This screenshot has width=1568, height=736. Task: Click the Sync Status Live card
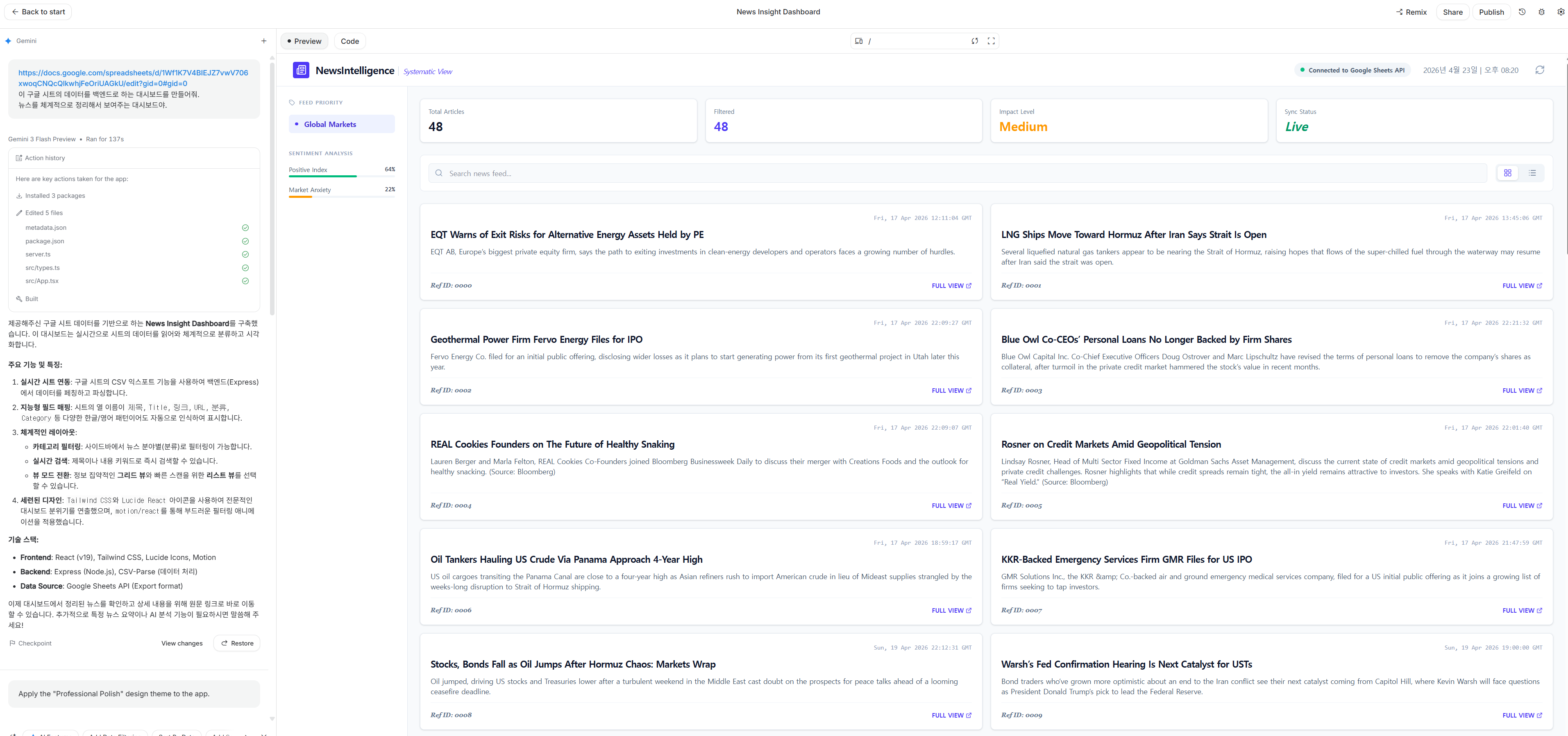pos(1414,121)
